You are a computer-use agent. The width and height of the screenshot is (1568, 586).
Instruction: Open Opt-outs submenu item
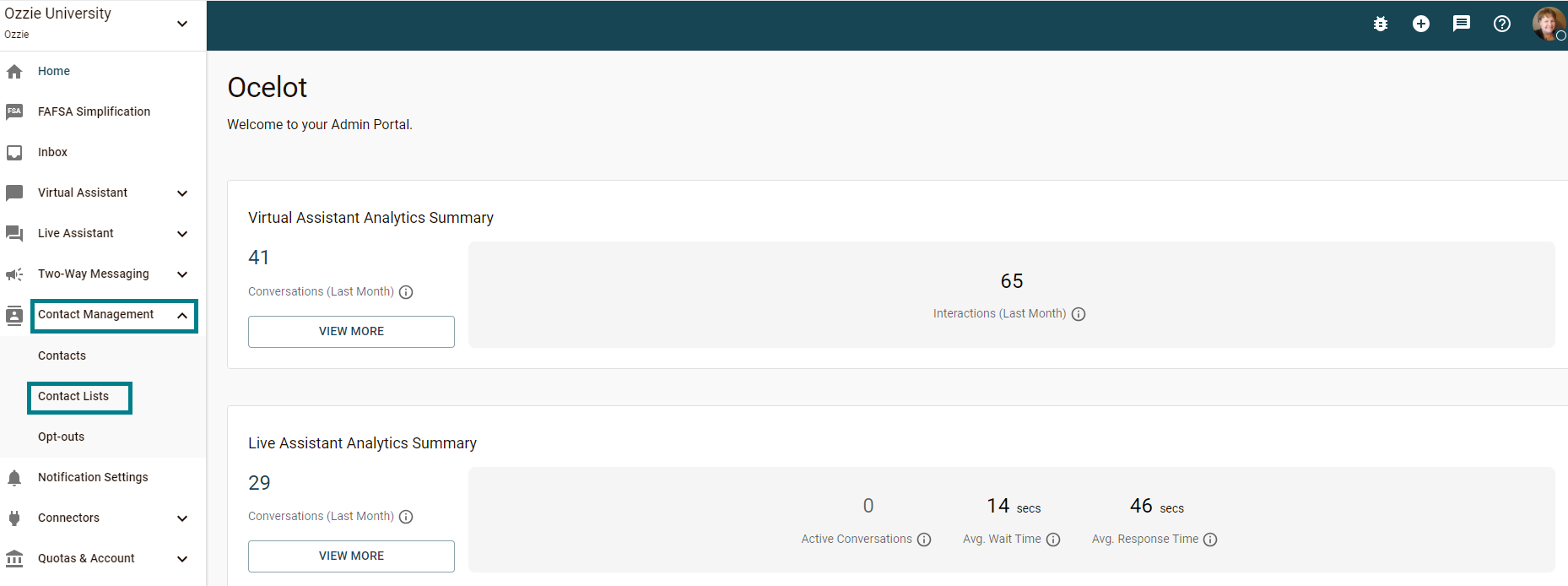[x=61, y=437]
